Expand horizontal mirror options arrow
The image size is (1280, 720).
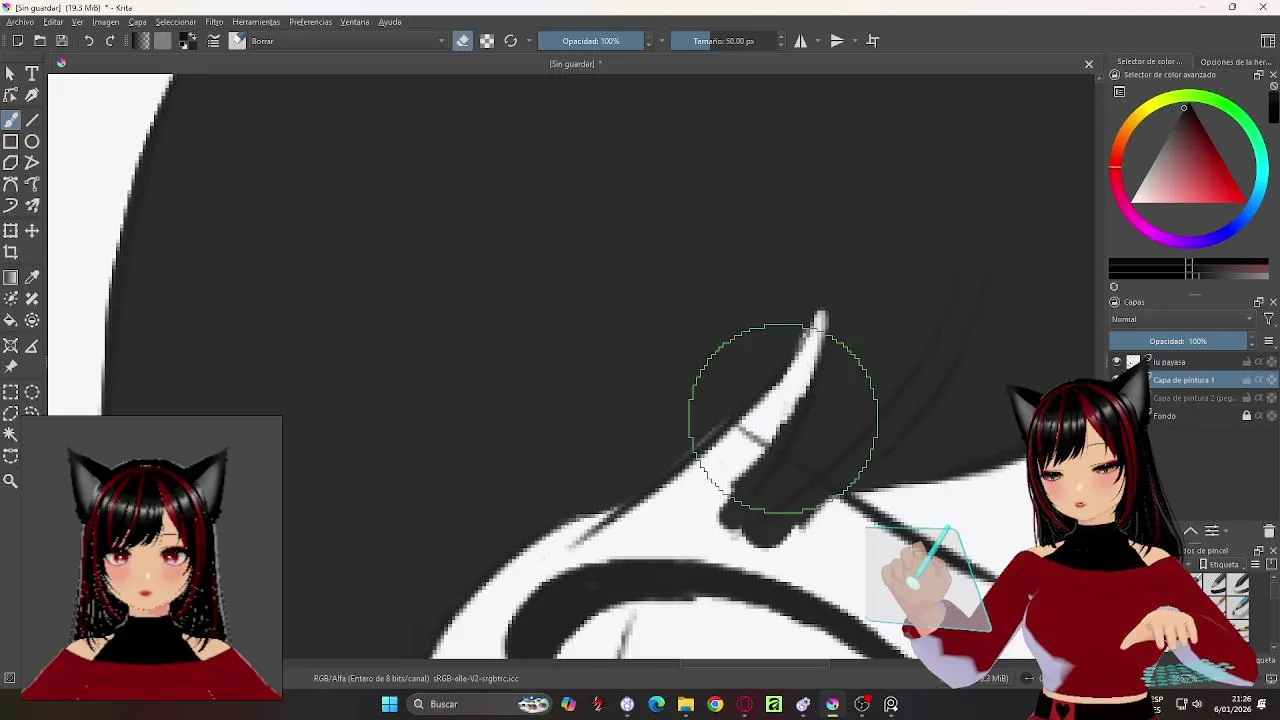coord(818,41)
